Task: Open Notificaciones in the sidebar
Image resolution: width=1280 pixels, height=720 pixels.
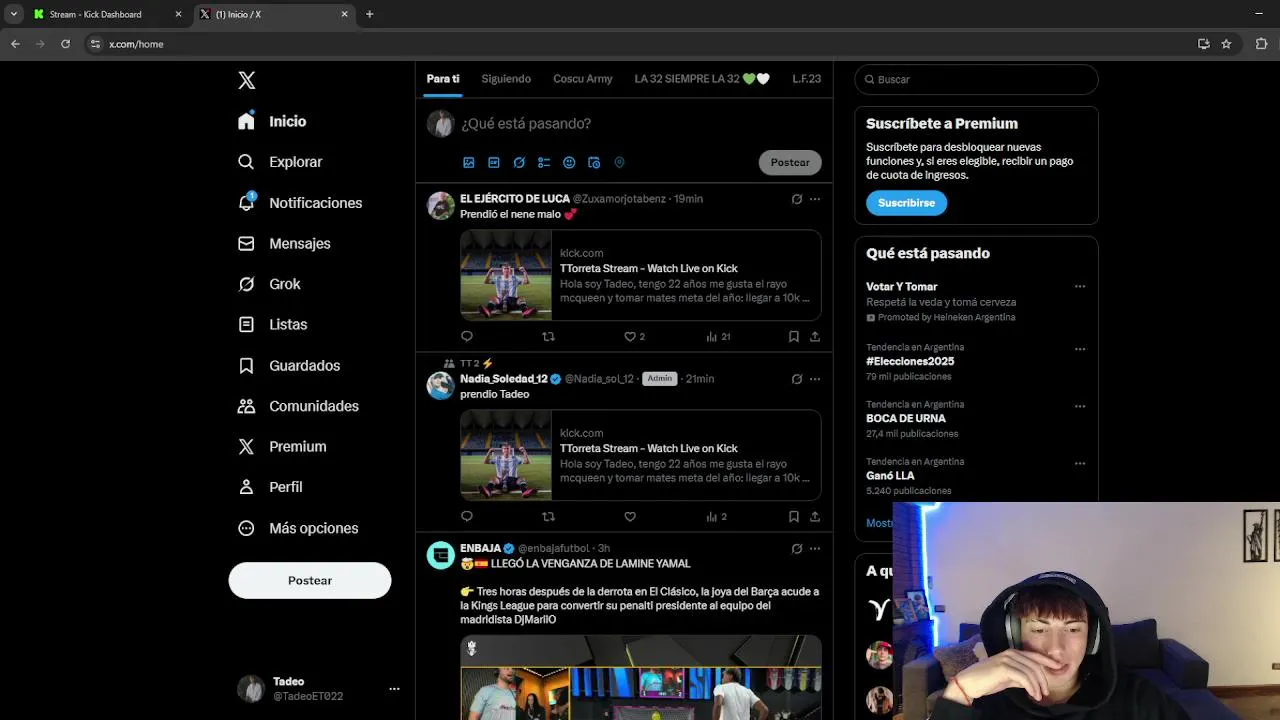Action: [300, 203]
